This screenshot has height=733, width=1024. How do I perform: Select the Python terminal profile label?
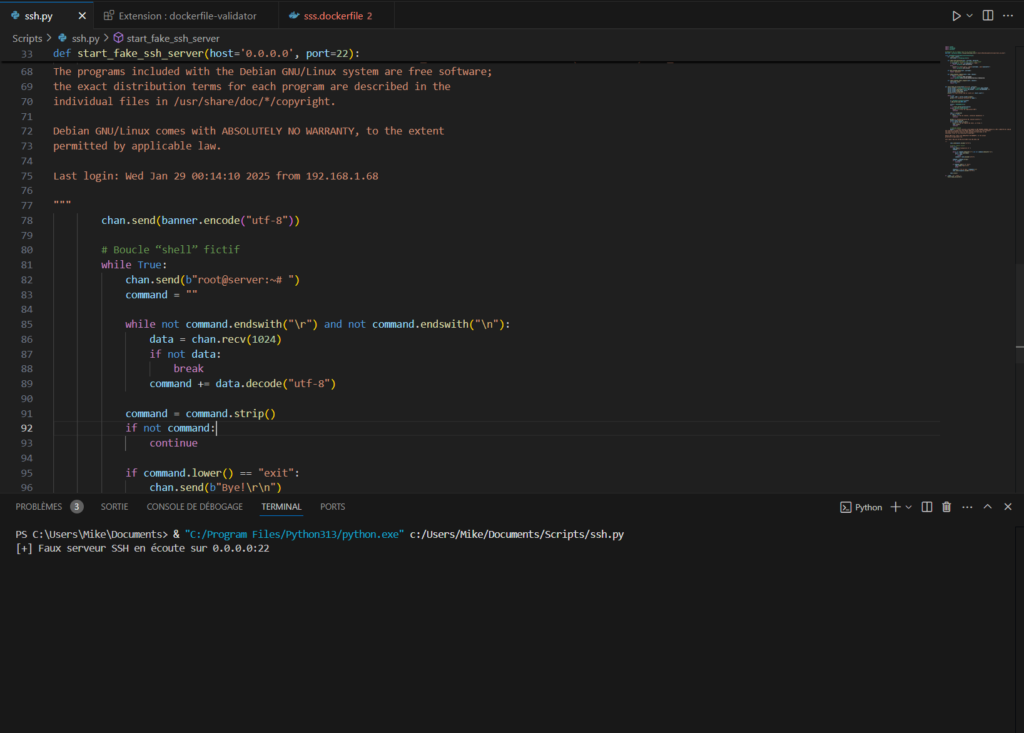point(861,508)
